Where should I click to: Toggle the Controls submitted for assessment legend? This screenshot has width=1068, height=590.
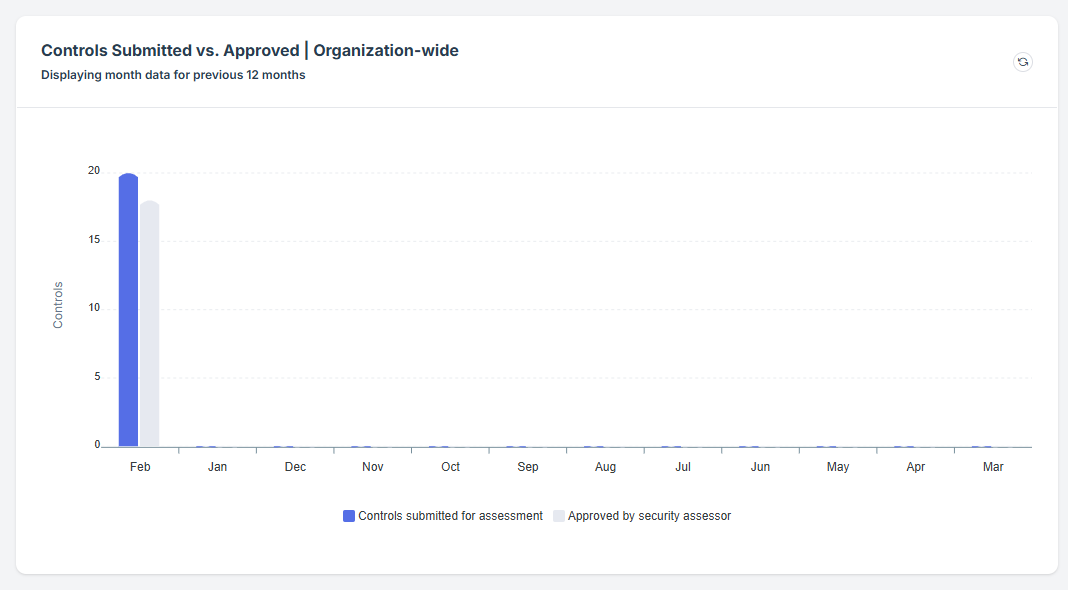pyautogui.click(x=450, y=516)
